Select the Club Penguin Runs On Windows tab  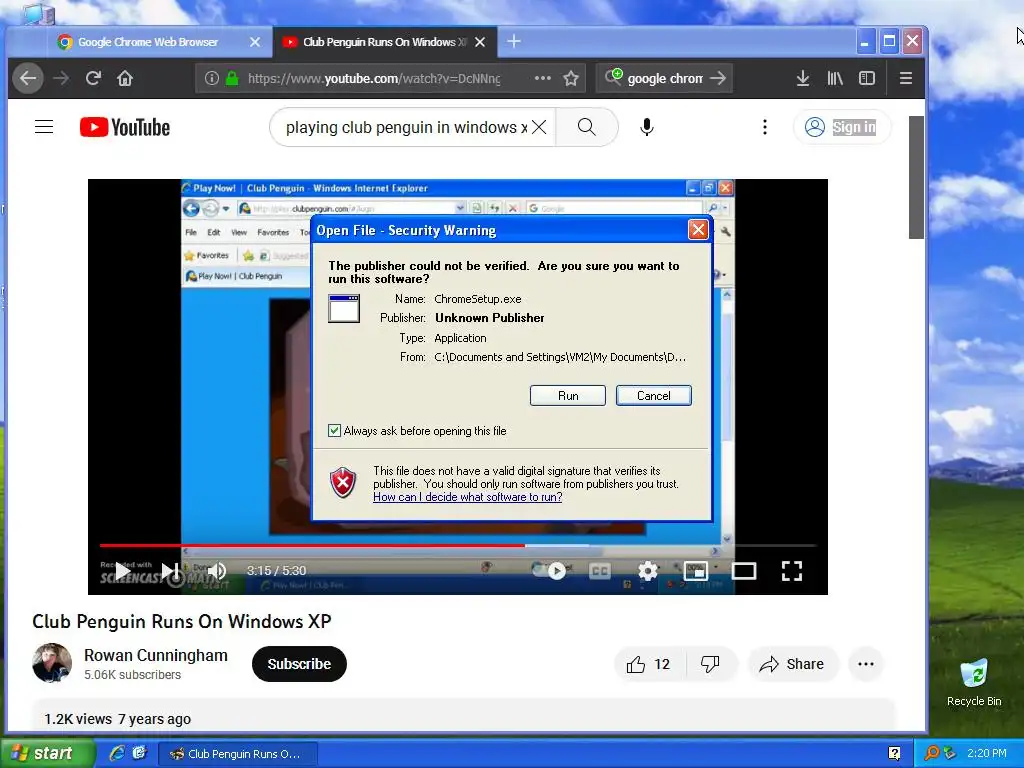(385, 42)
